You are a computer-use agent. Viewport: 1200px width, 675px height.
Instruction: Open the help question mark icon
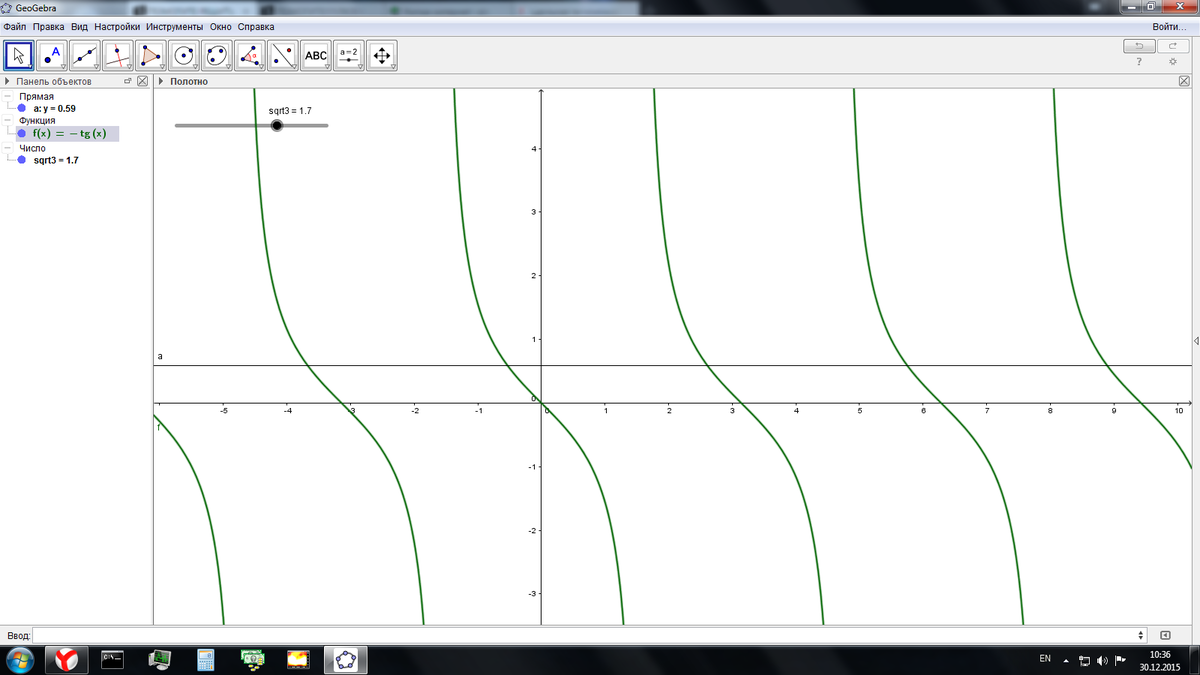[x=1139, y=62]
